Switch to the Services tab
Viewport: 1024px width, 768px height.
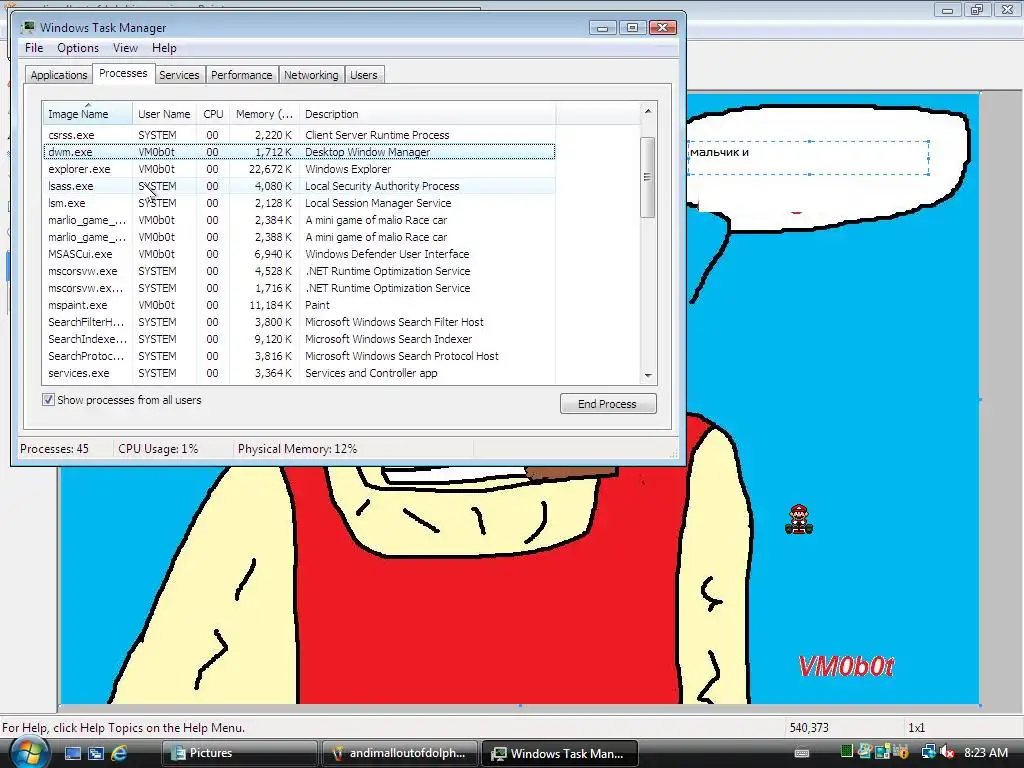(x=179, y=75)
